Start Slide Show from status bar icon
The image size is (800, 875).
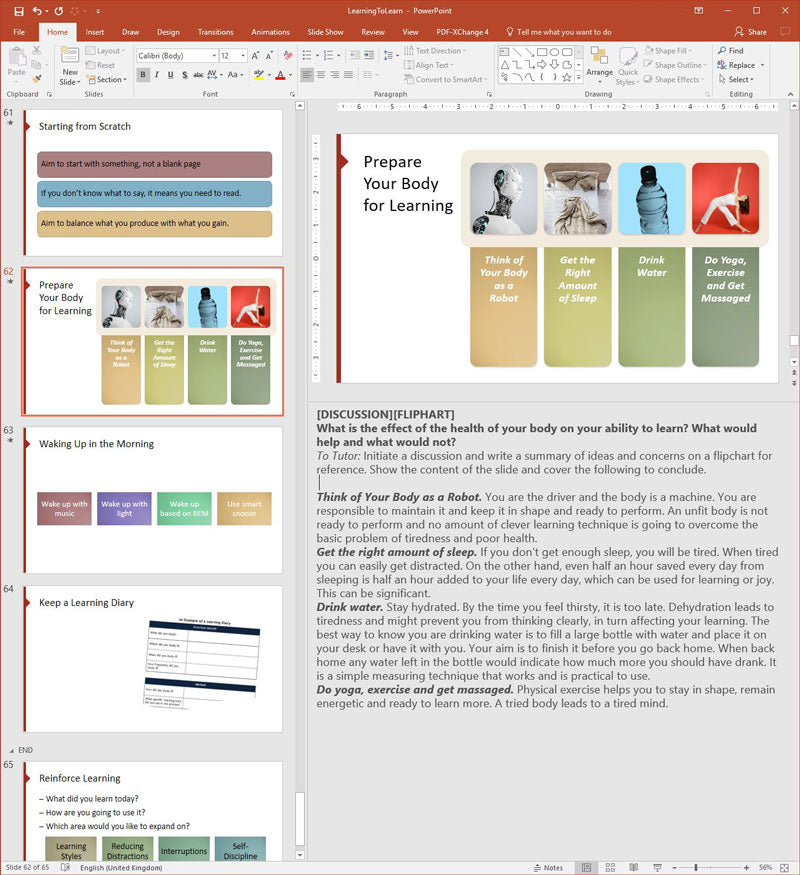[x=657, y=867]
